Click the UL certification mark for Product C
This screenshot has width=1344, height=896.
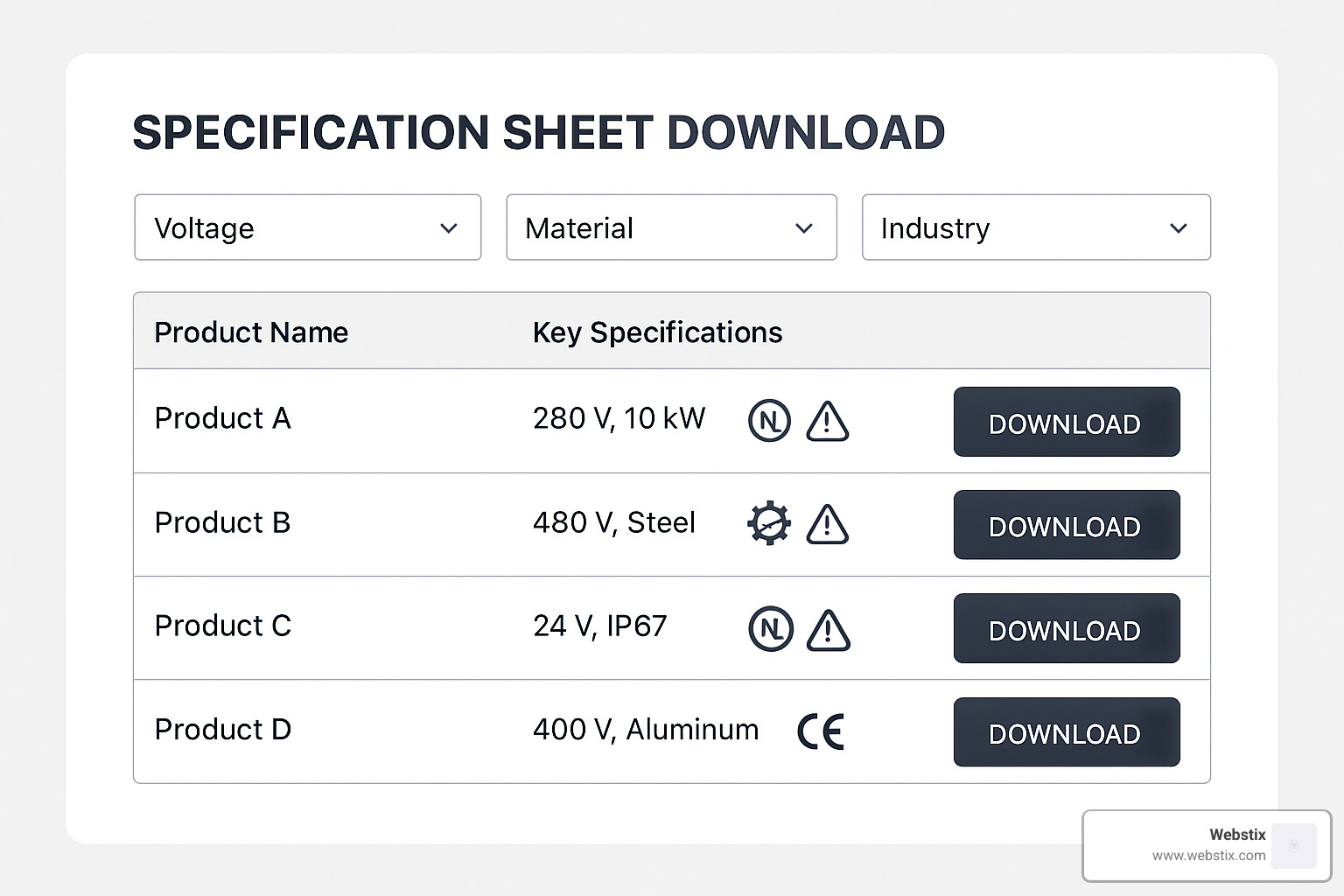pyautogui.click(x=770, y=628)
